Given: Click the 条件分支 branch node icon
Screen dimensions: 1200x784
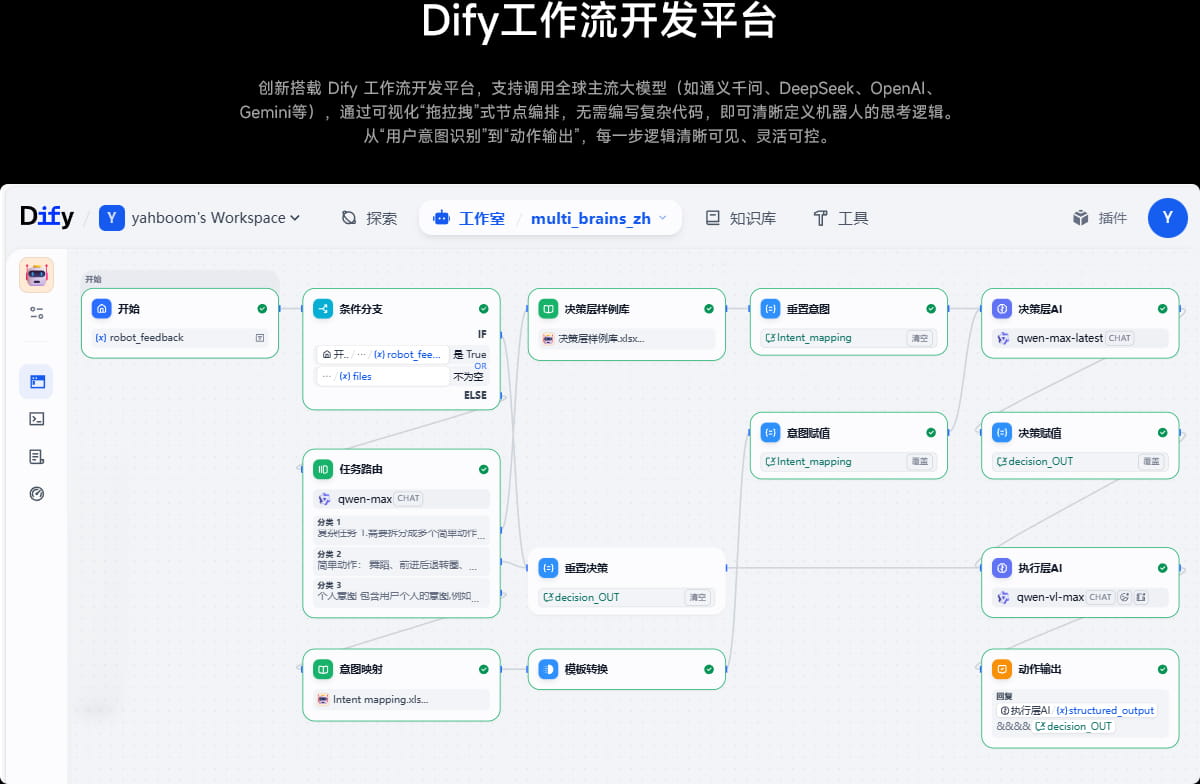Looking at the screenshot, I should [x=323, y=309].
